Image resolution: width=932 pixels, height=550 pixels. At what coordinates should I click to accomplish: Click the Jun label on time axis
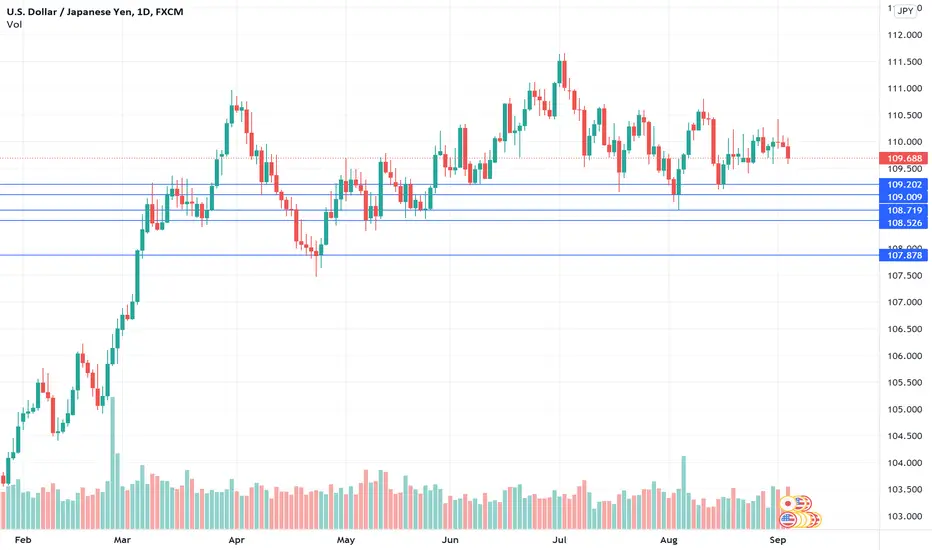(450, 540)
